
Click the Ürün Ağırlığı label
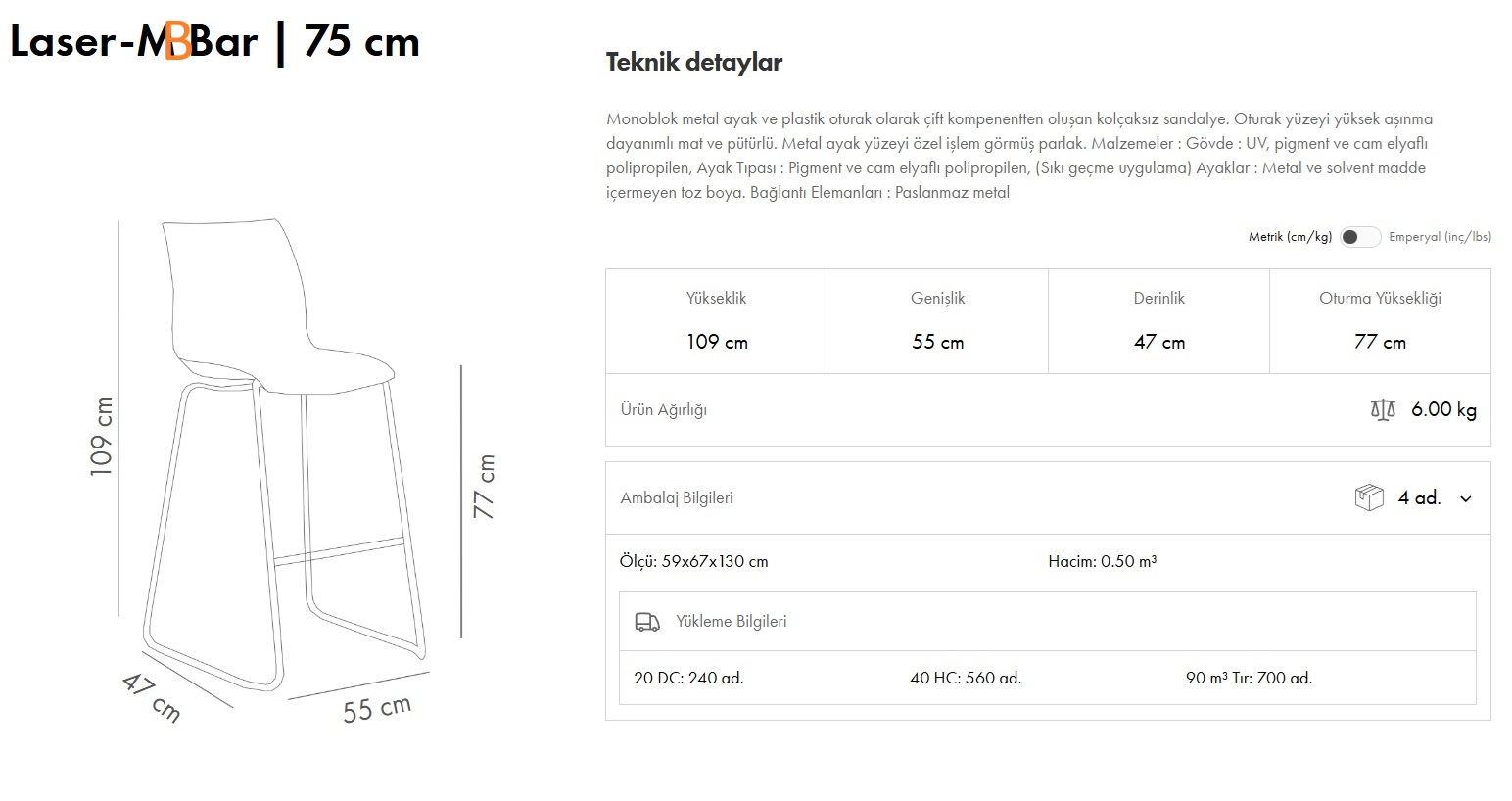tap(663, 409)
